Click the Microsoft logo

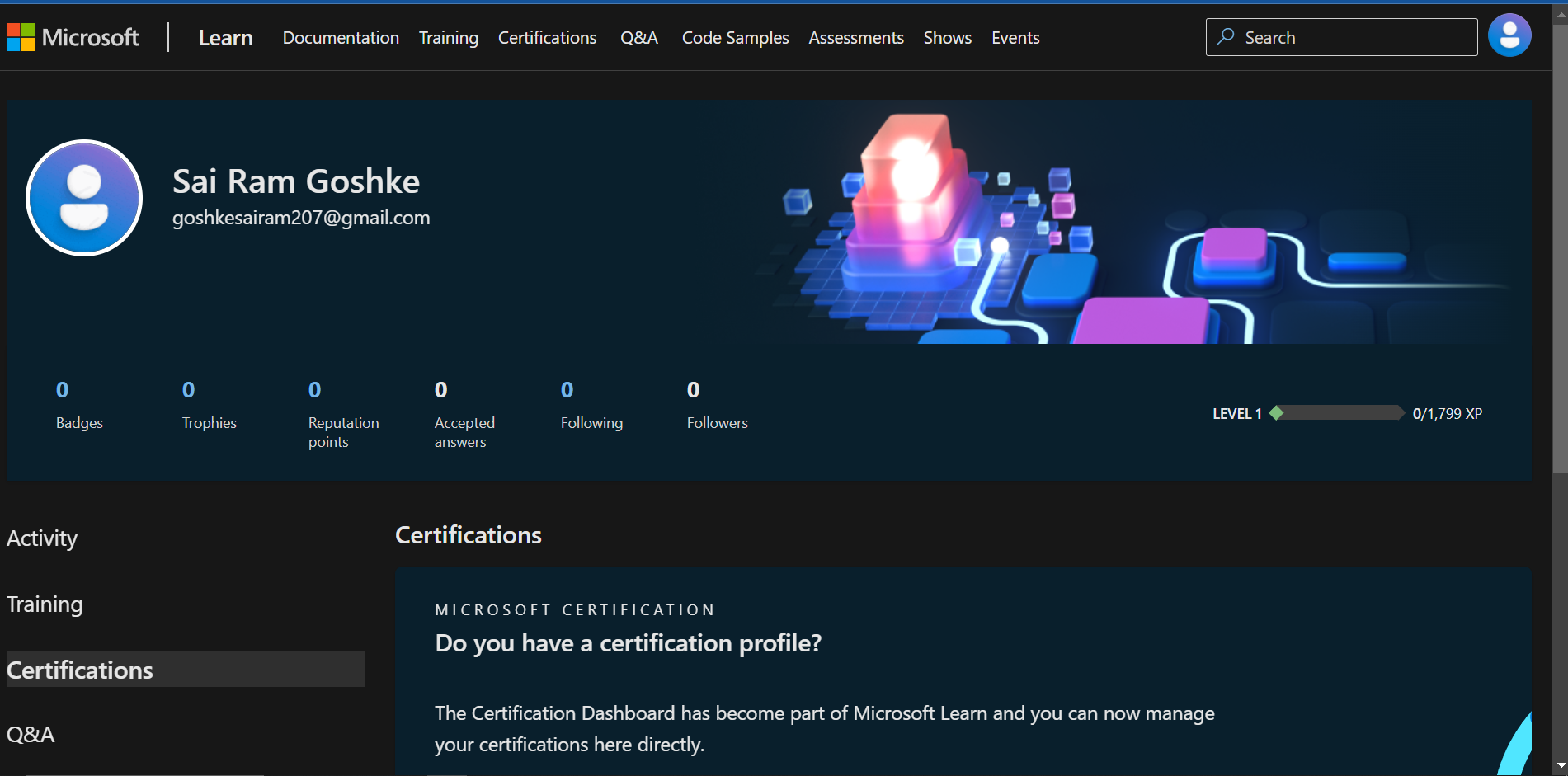(x=73, y=37)
